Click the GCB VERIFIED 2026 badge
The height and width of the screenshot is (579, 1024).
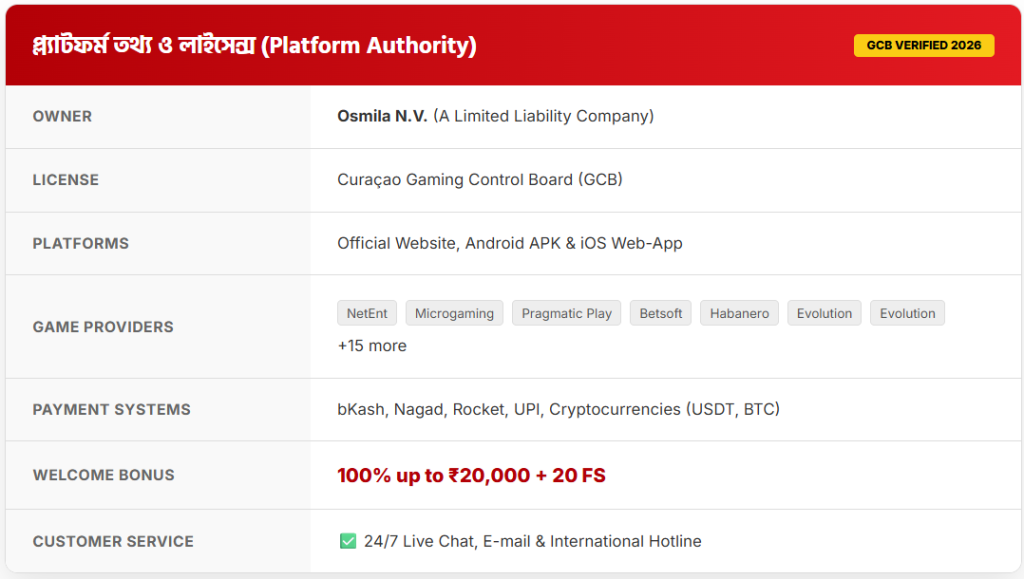[923, 45]
